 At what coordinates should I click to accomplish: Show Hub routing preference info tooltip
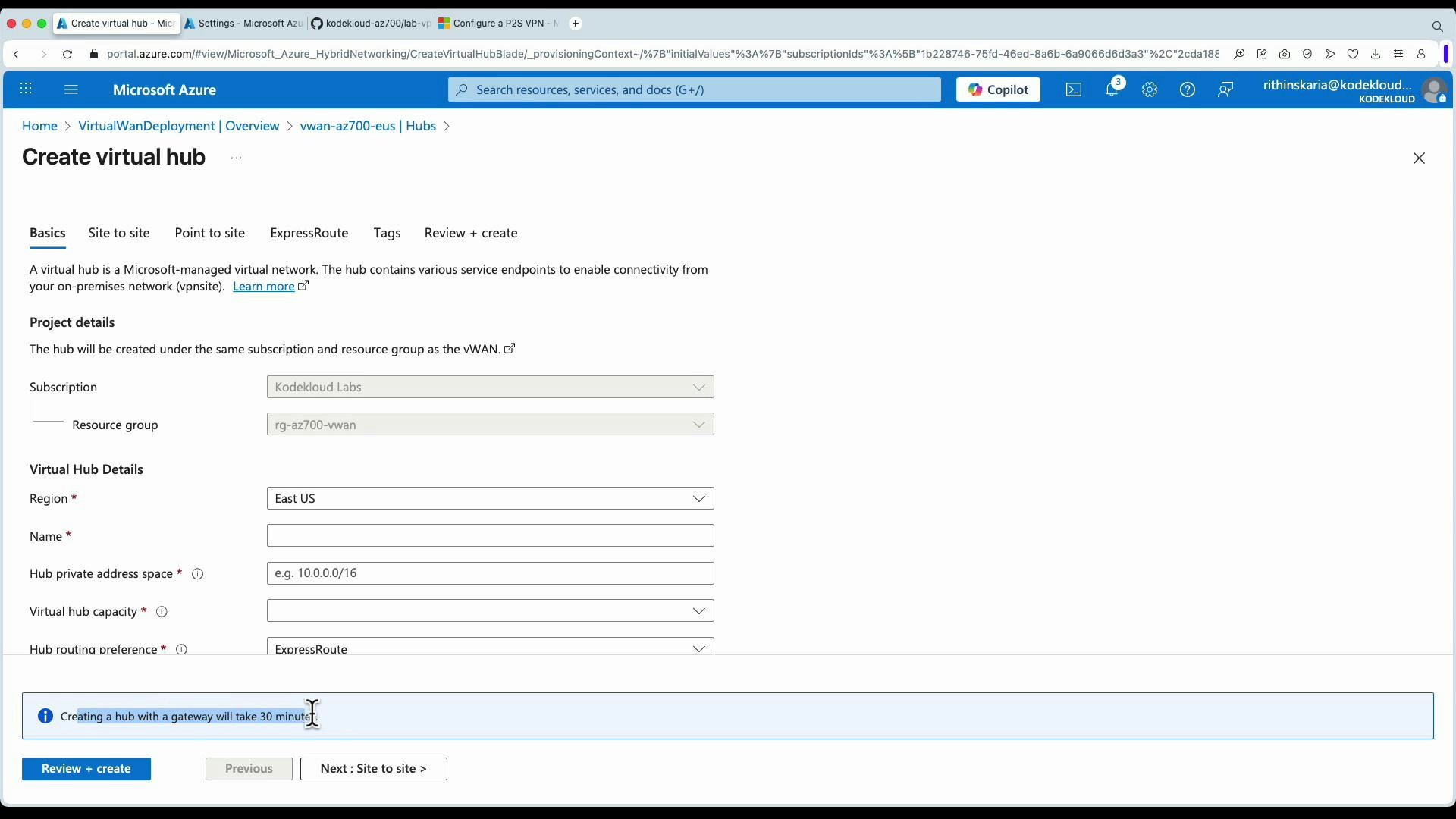pos(181,649)
